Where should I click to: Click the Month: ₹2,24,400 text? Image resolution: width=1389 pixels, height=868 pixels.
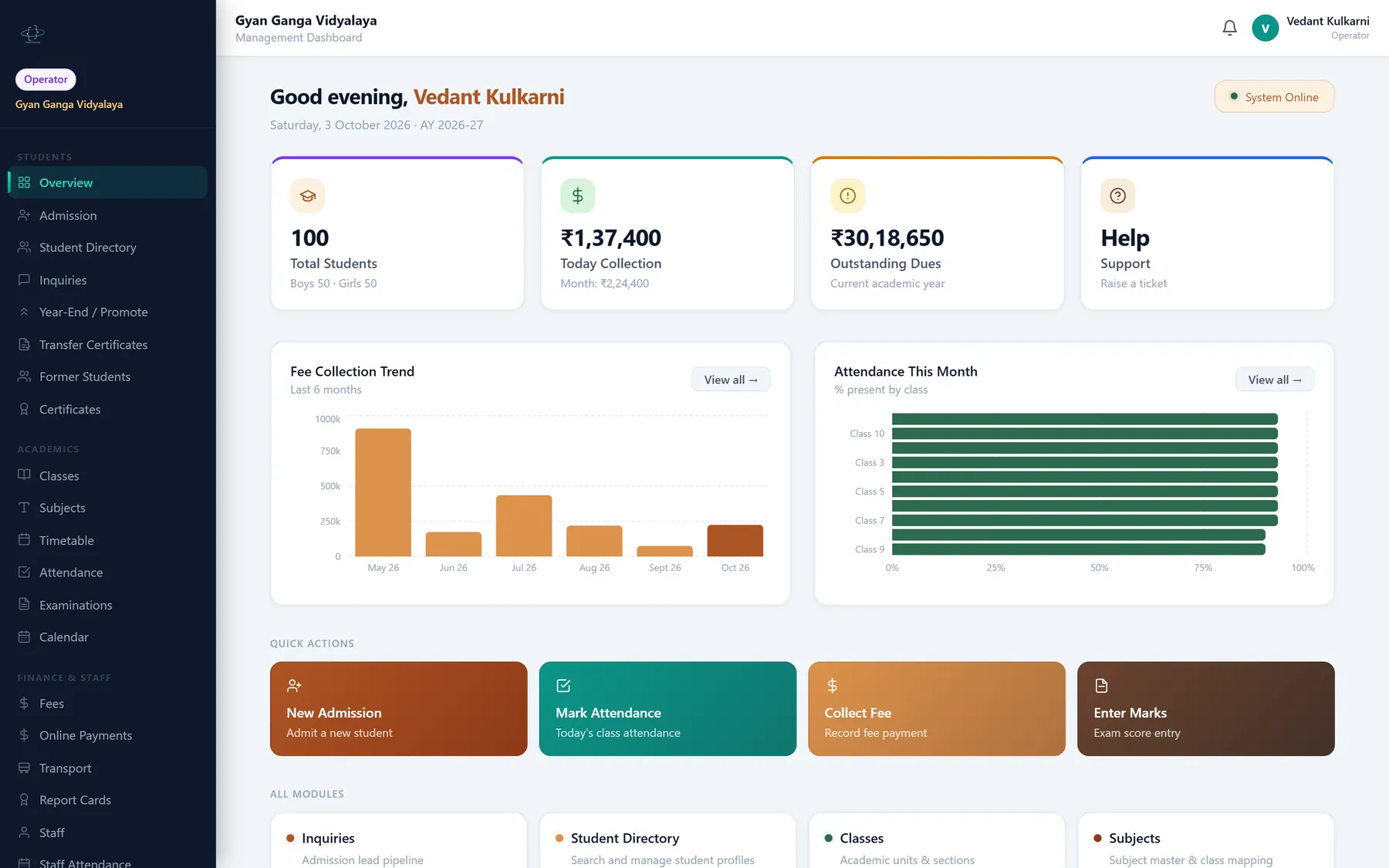point(604,284)
